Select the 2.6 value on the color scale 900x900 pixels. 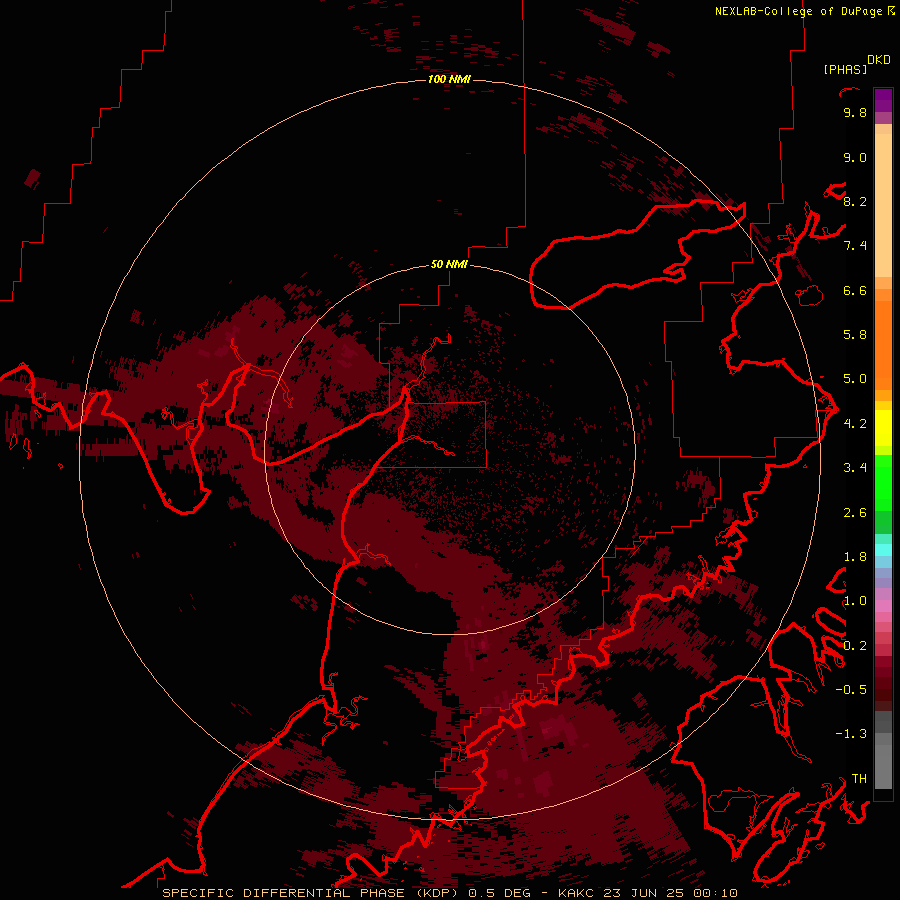[855, 513]
